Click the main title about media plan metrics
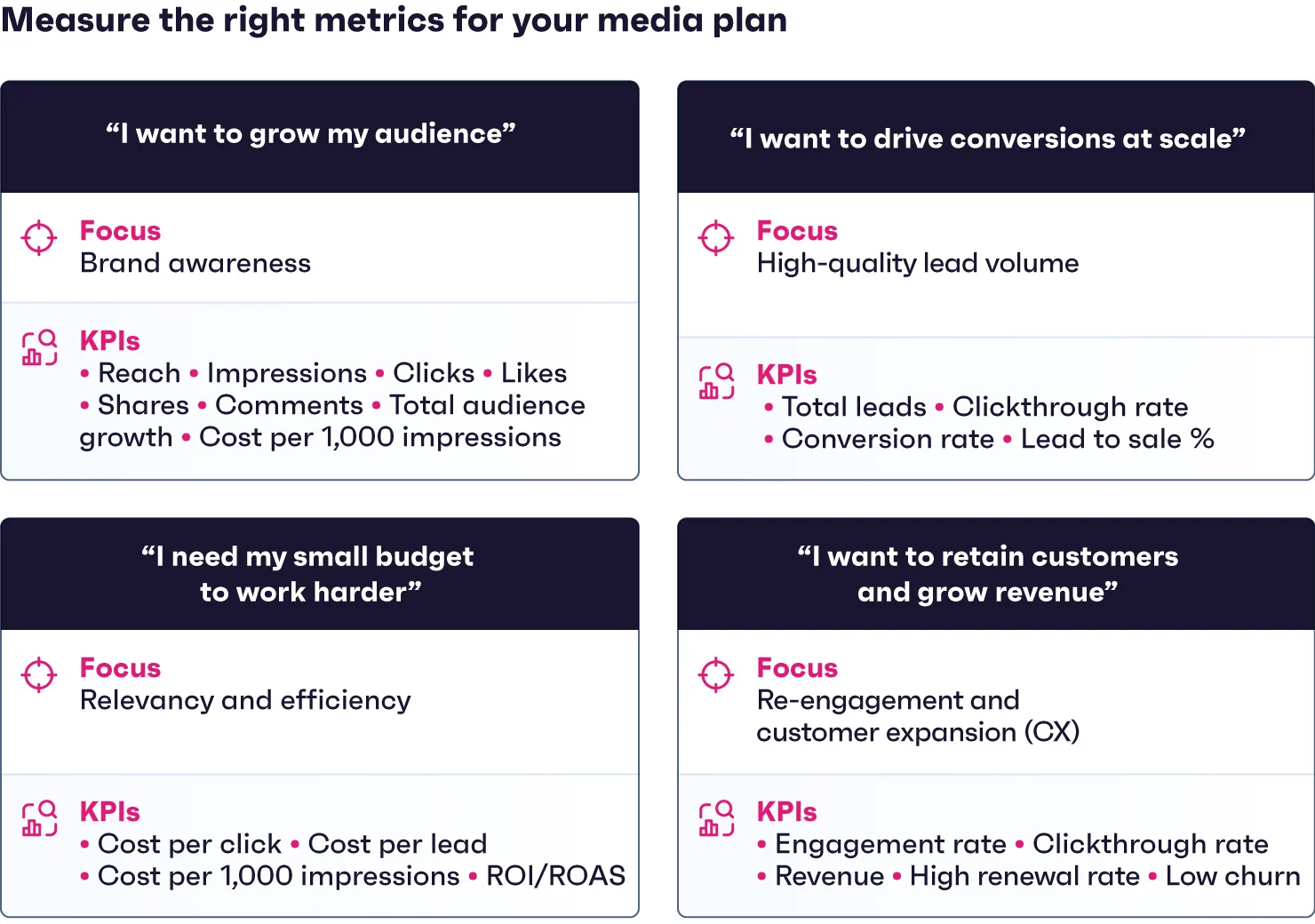Viewport: 1315px width, 924px height. click(x=394, y=20)
